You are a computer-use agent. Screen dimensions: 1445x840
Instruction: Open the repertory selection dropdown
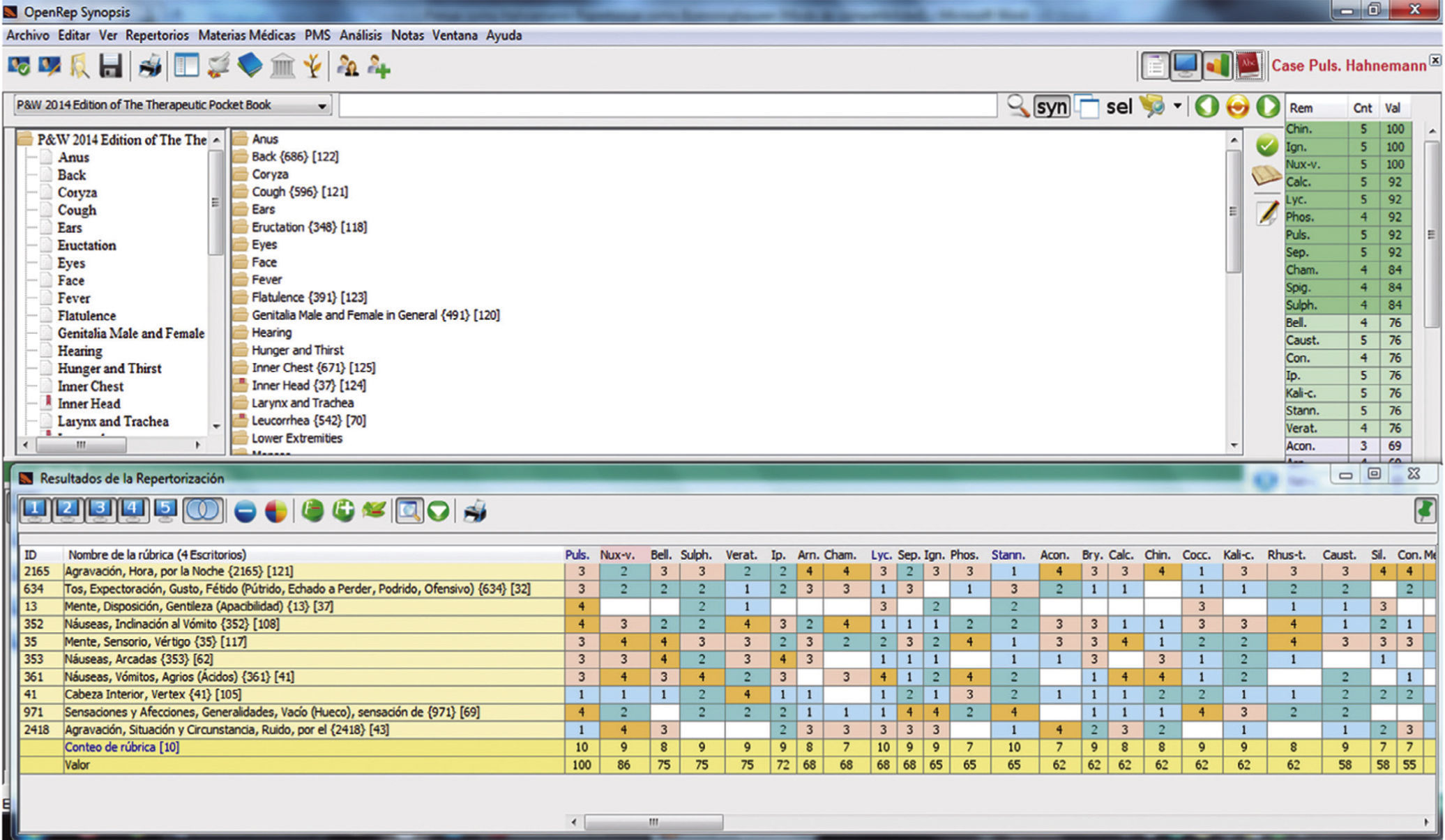321,106
